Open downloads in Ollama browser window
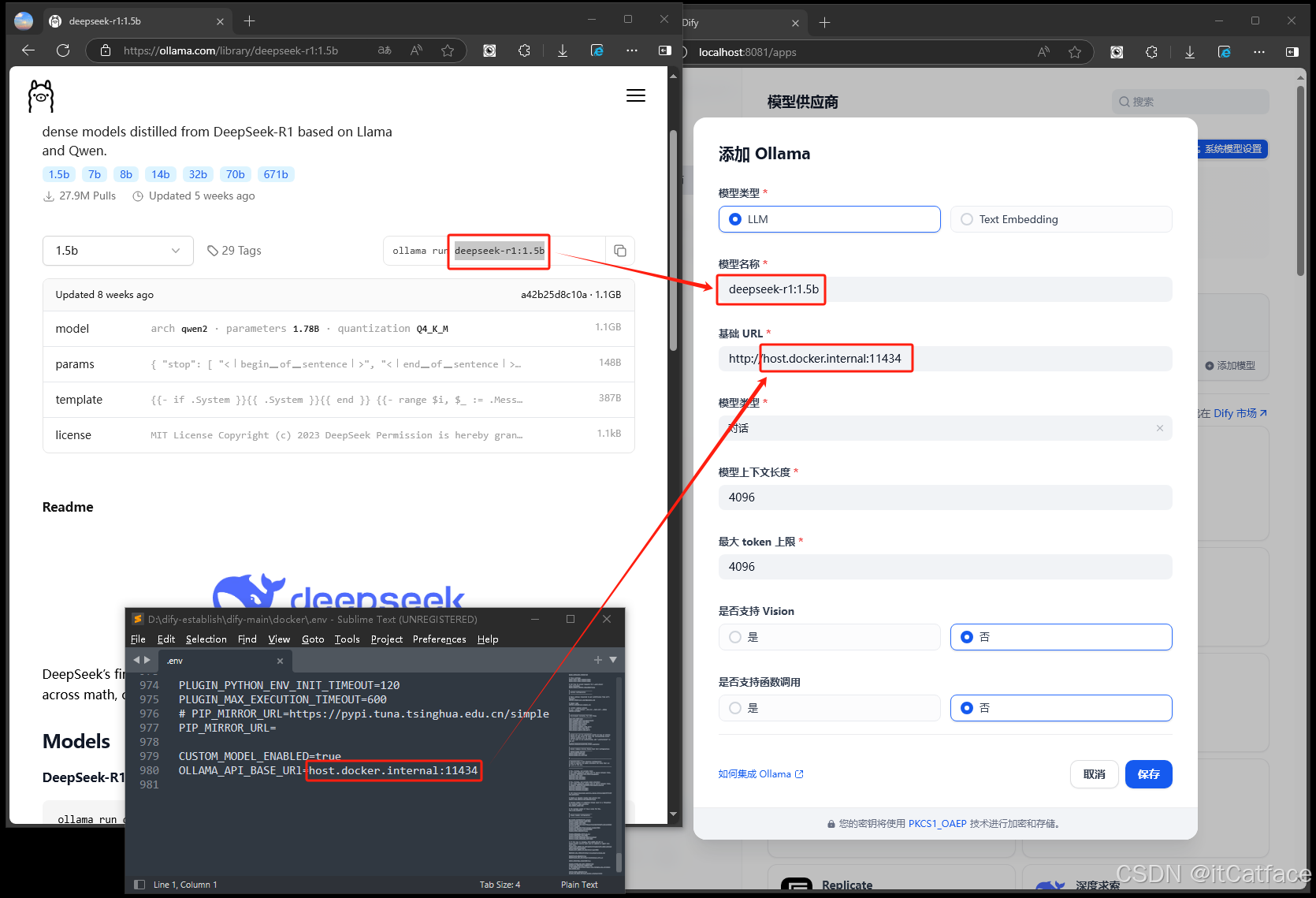The height and width of the screenshot is (898, 1316). click(x=563, y=50)
